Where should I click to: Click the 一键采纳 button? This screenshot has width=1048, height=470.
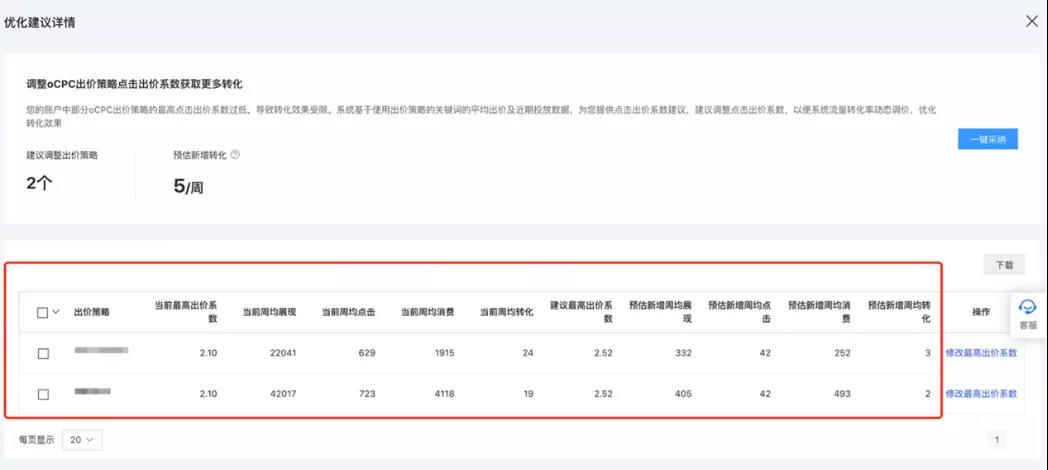click(x=987, y=139)
